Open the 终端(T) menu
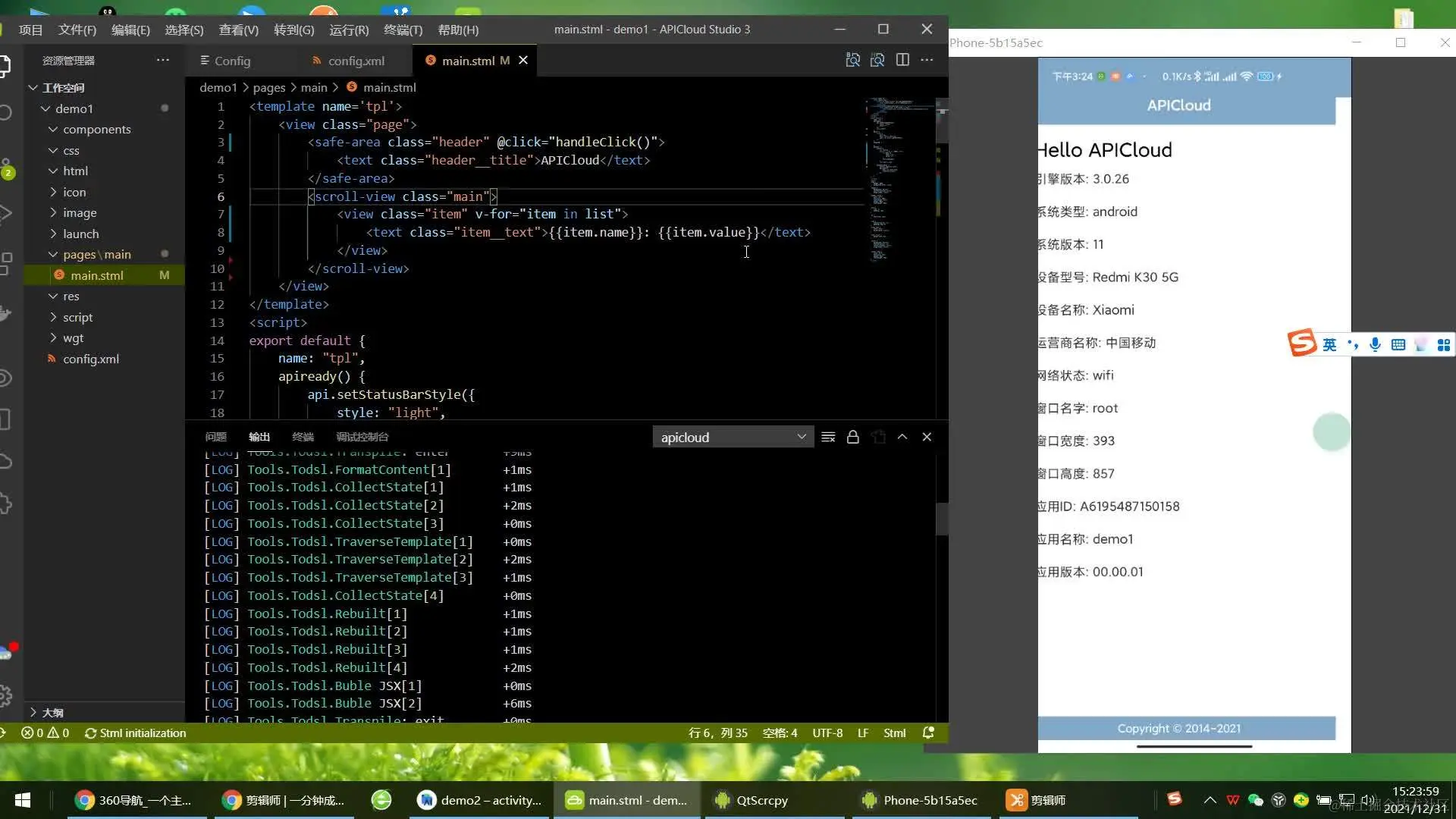This screenshot has height=819, width=1456. 403,30
